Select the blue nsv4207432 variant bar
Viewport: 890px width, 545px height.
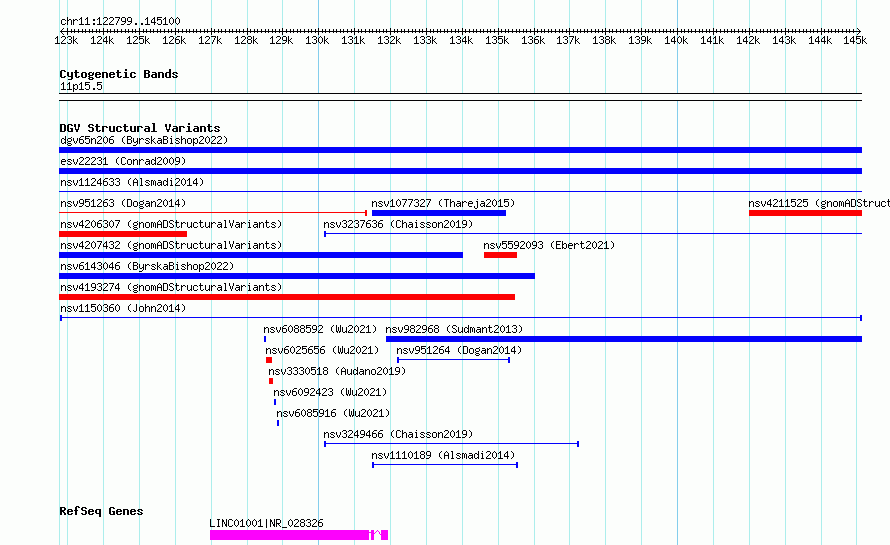click(x=261, y=255)
